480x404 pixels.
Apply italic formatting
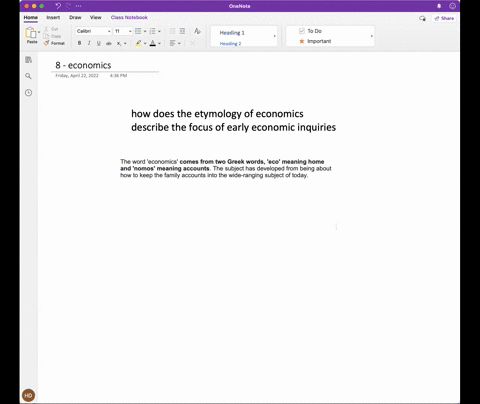pos(89,43)
